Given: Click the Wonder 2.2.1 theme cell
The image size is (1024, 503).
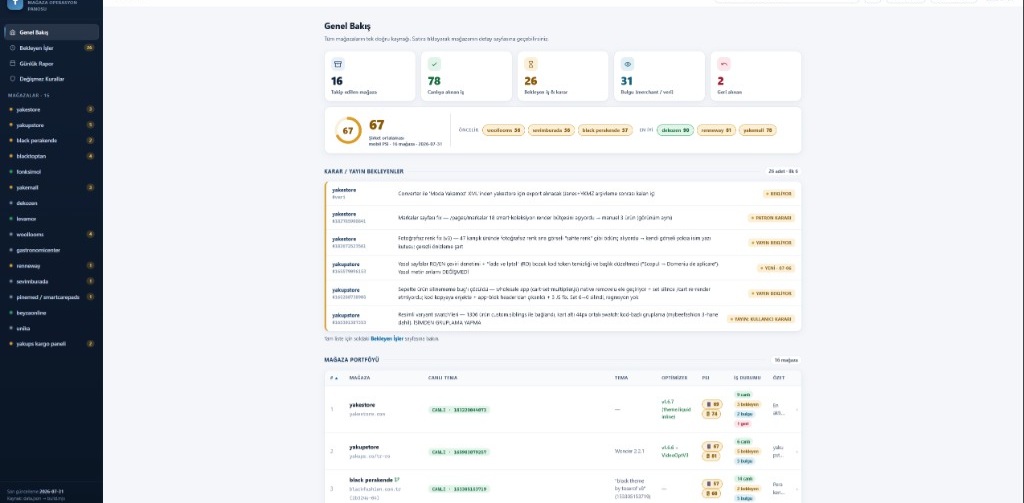Looking at the screenshot, I should coord(630,451).
